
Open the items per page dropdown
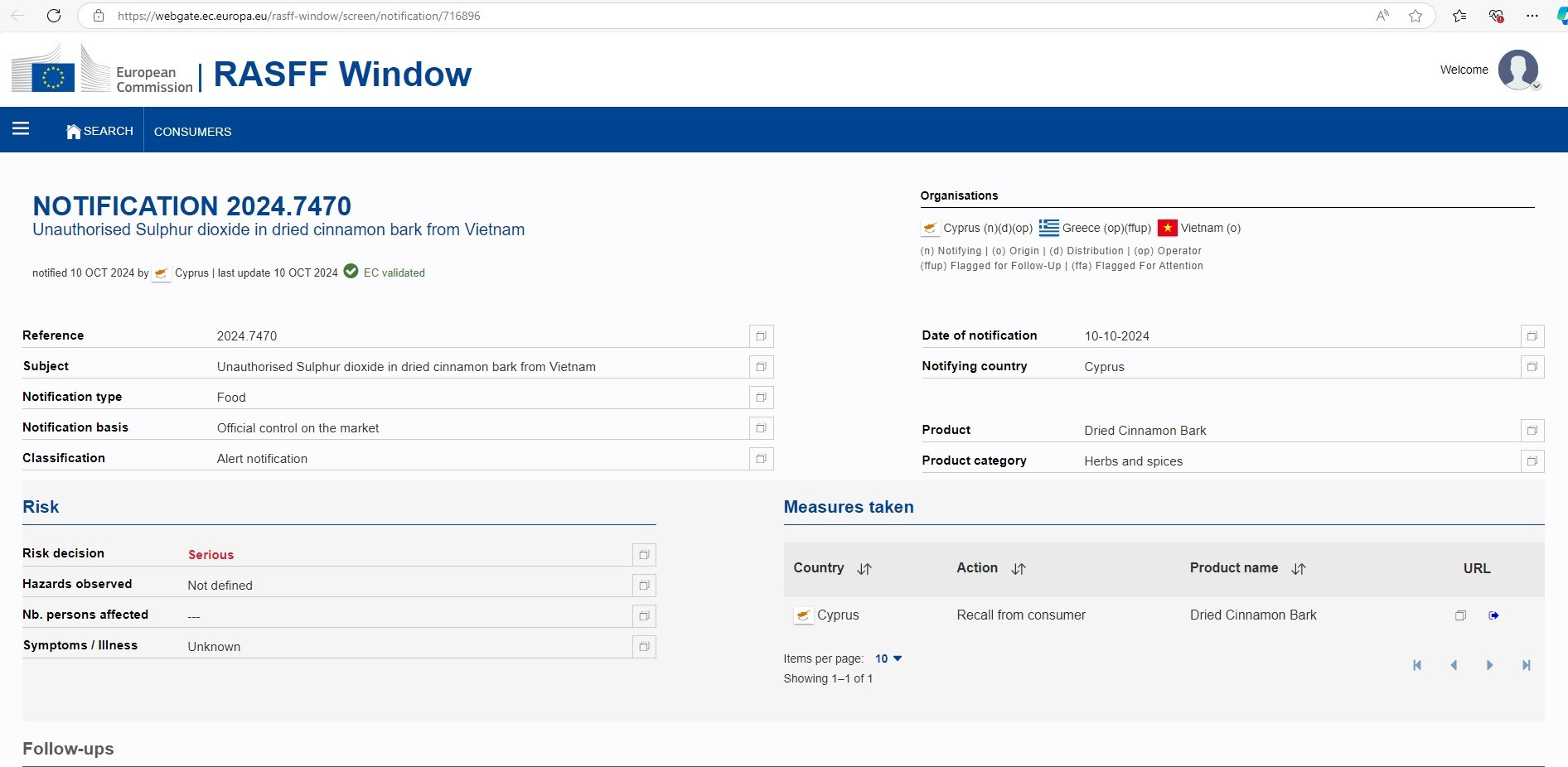[x=888, y=658]
